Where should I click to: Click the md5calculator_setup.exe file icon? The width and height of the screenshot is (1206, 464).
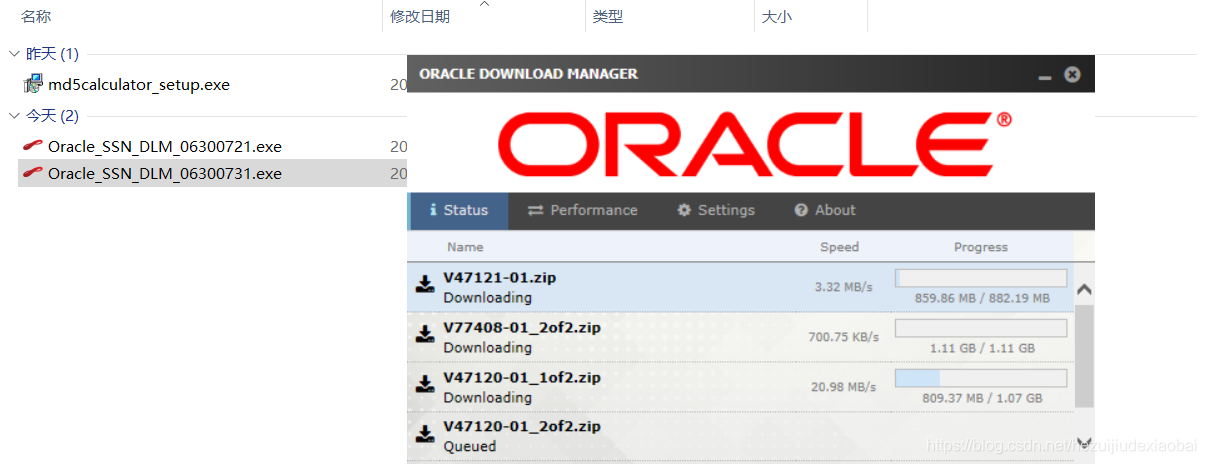pos(33,84)
